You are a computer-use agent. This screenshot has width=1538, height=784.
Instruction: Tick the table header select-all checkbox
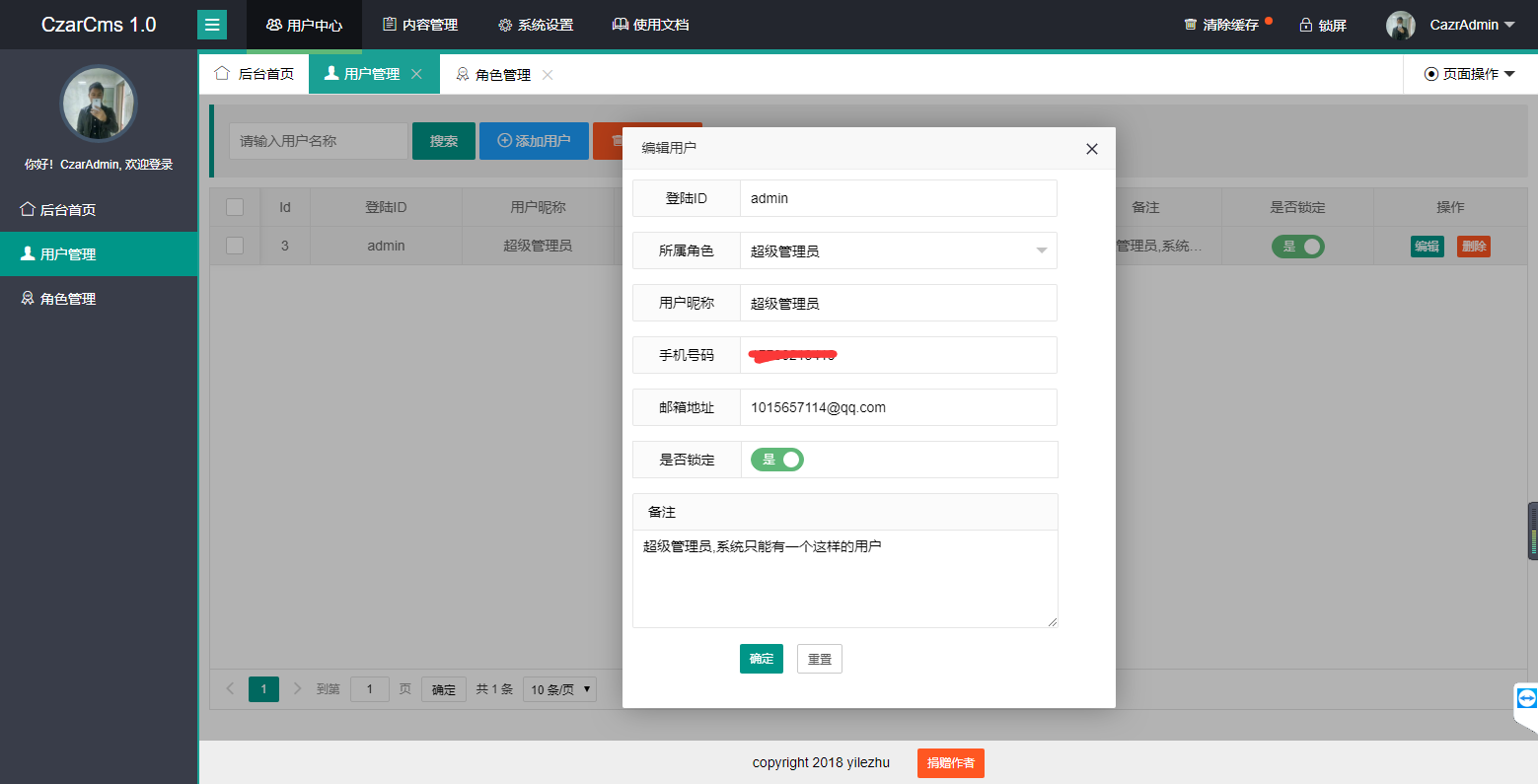[x=235, y=207]
